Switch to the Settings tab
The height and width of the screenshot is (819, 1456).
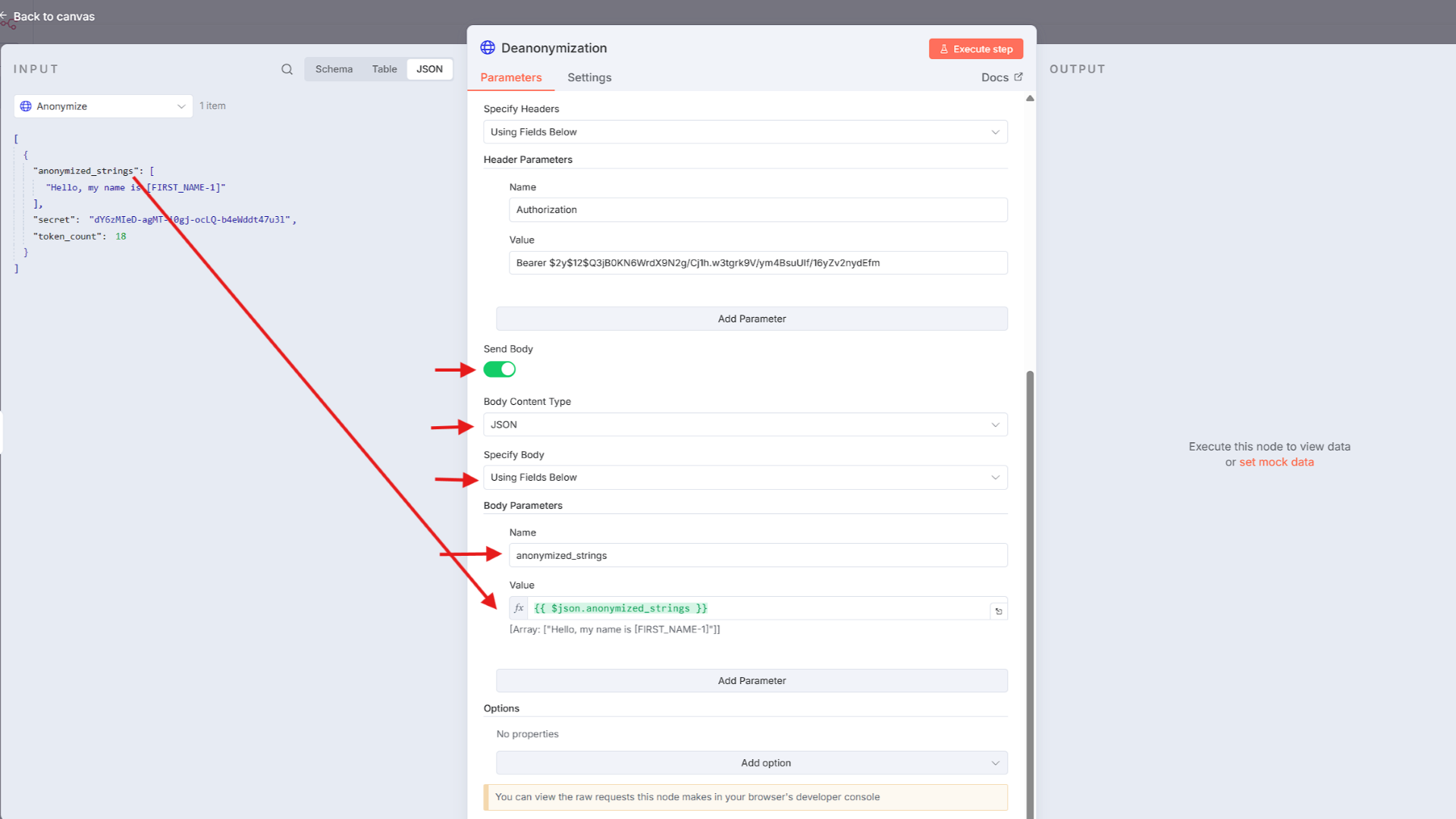pos(589,77)
